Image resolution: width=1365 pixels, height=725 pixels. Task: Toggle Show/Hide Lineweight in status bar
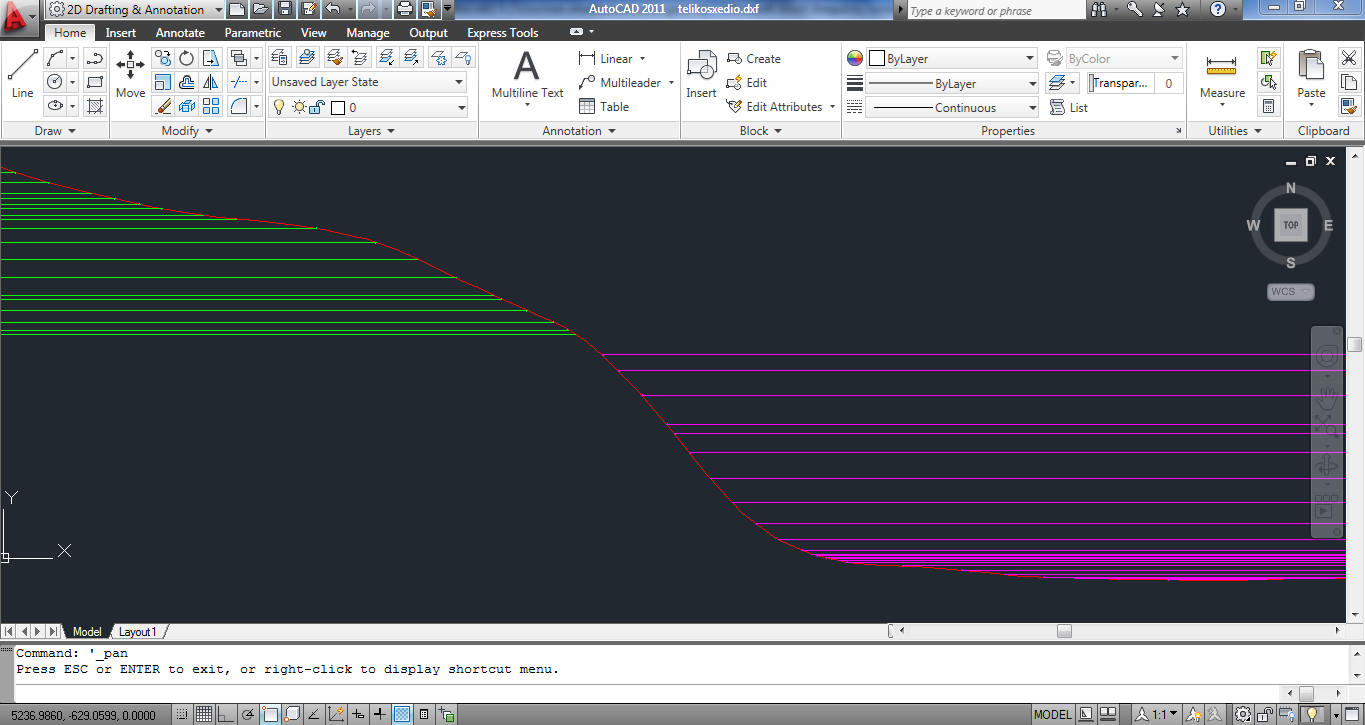tap(380, 714)
